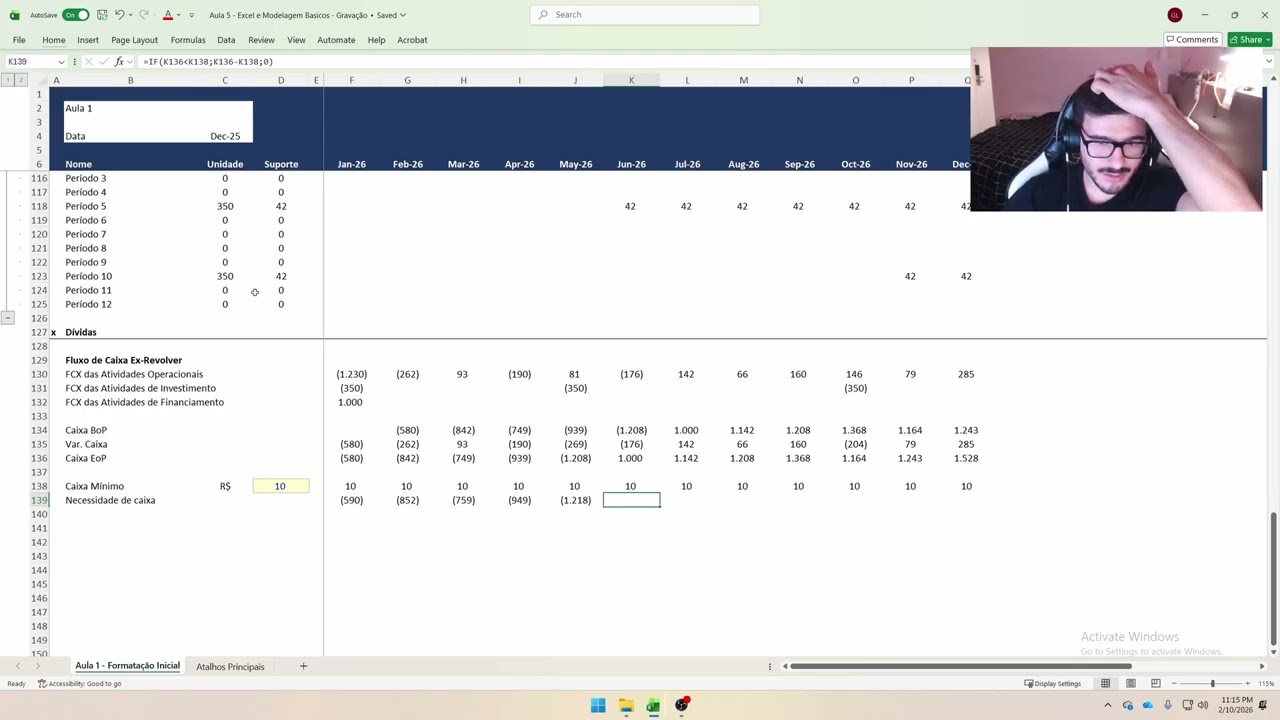Click the Insert Function fx icon
Viewport: 1280px width, 720px height.
point(119,62)
